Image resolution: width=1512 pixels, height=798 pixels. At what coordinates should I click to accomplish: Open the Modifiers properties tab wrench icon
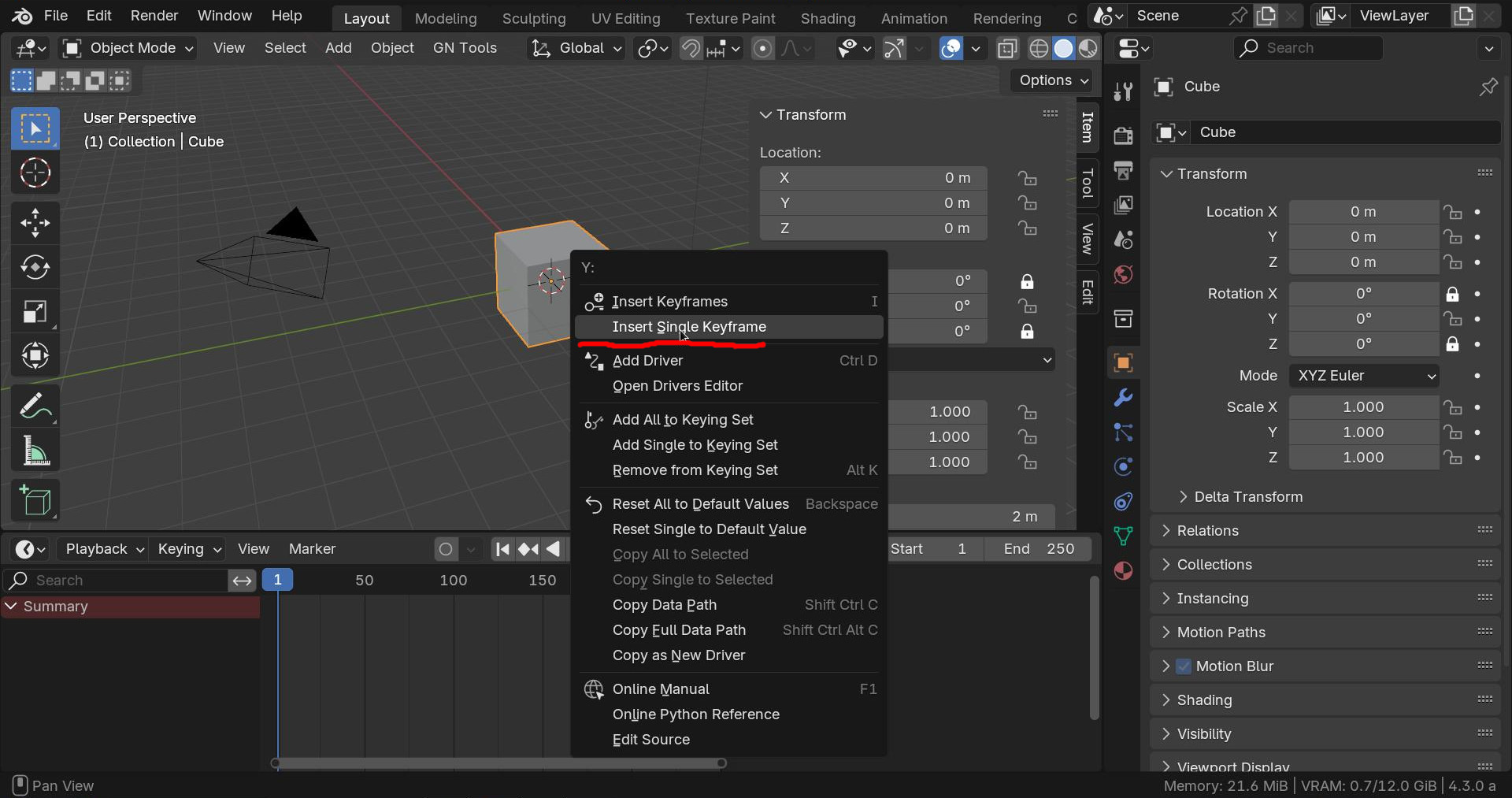[1123, 398]
